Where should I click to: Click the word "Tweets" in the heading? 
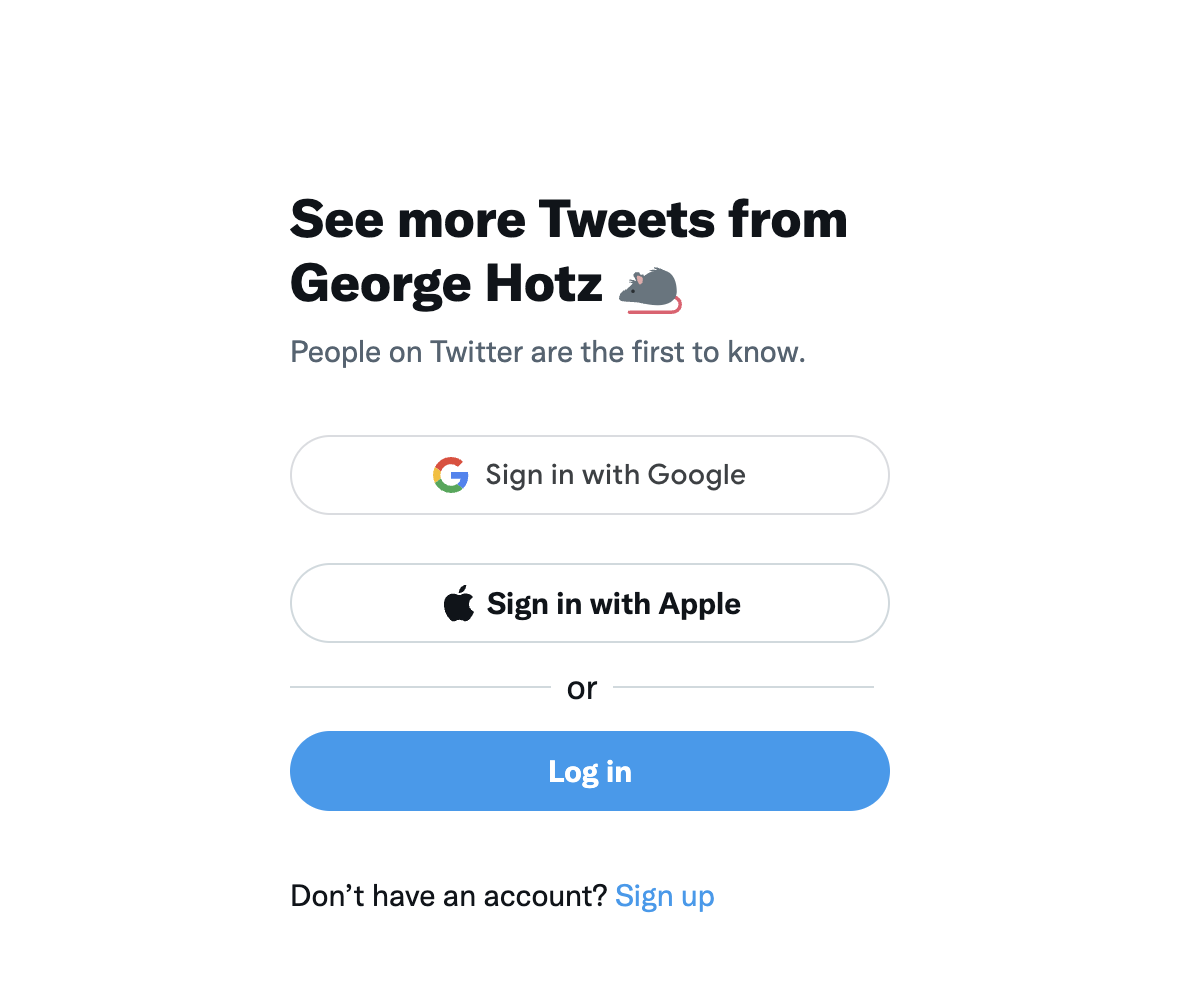pos(627,220)
